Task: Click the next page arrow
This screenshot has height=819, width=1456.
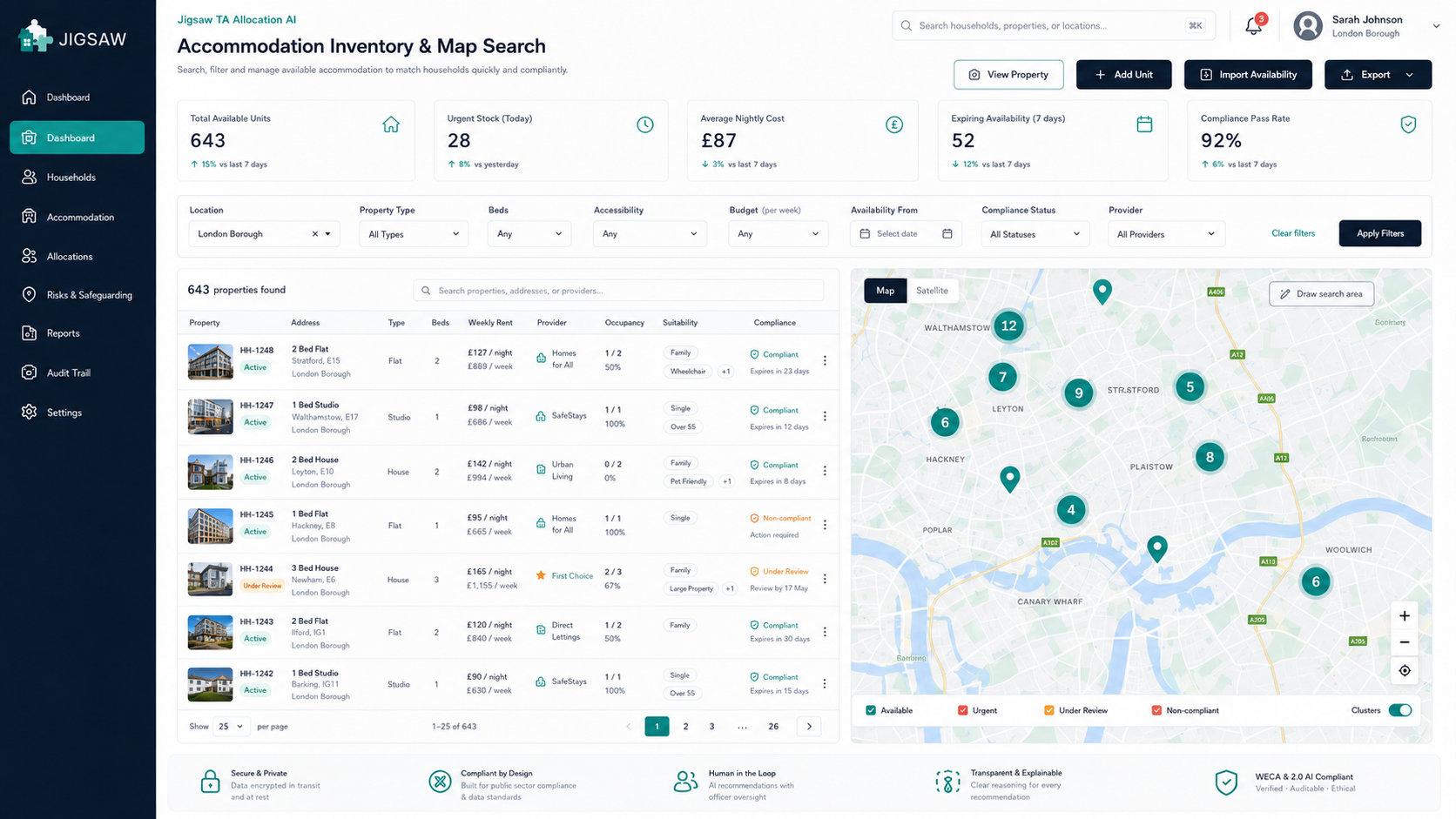Action: click(x=809, y=726)
